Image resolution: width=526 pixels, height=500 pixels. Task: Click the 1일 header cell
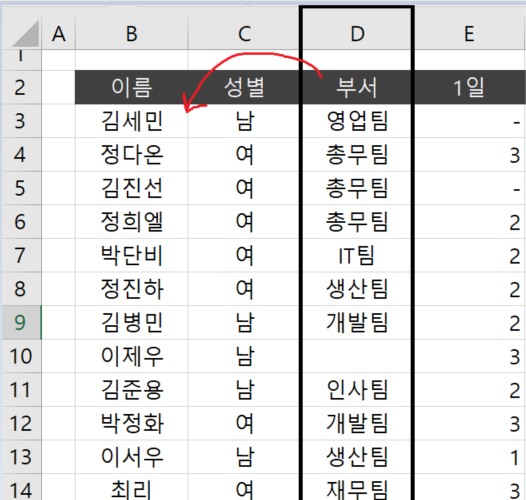tap(470, 87)
